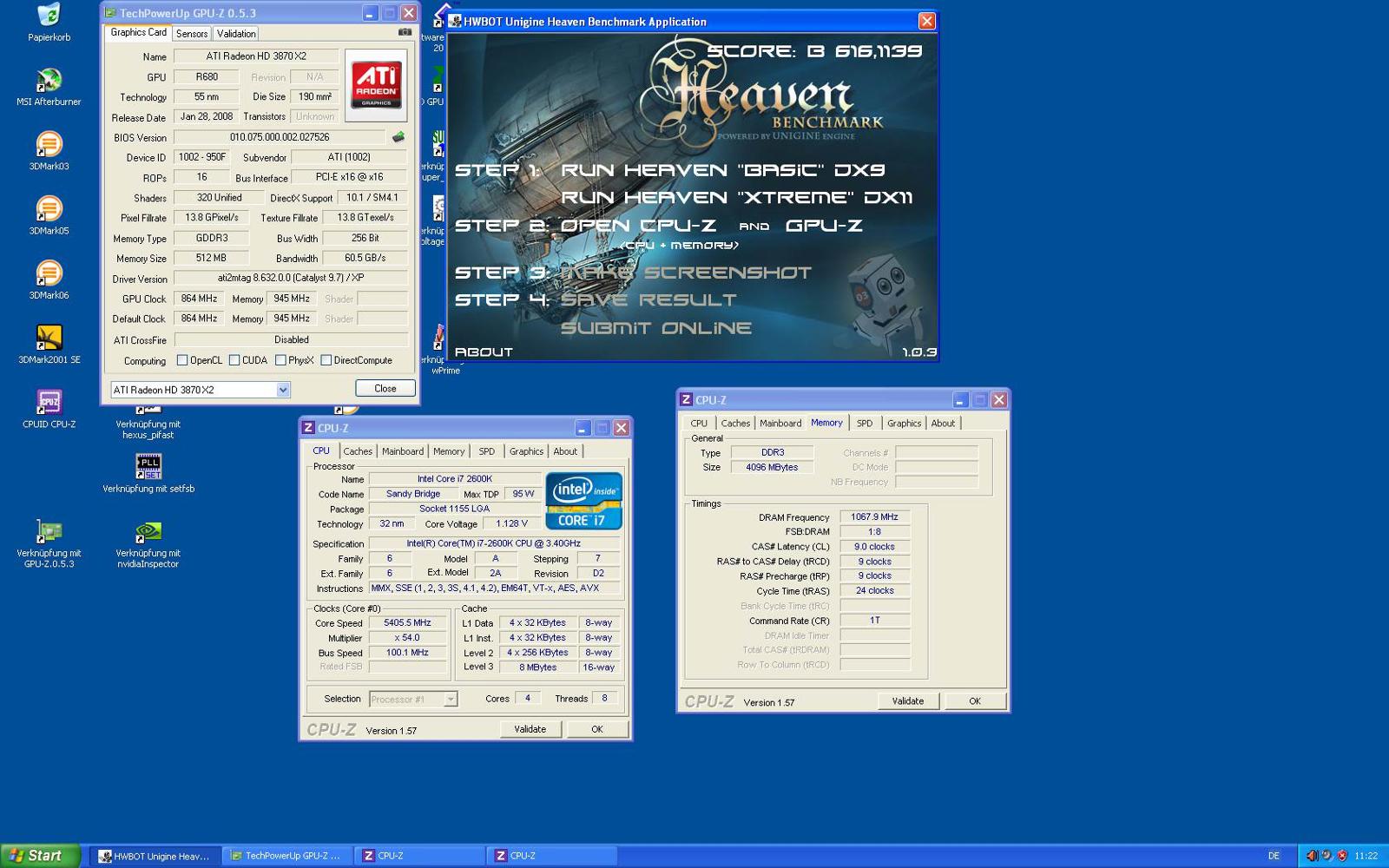
Task: Open the Caches tab in CPU-Z CPU window
Action: (x=358, y=451)
